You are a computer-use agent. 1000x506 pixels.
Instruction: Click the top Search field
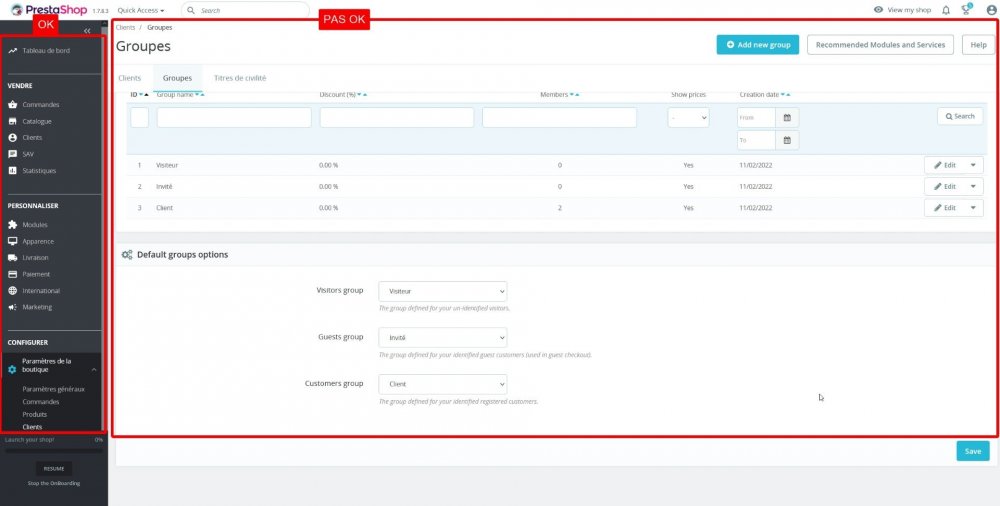tap(246, 10)
